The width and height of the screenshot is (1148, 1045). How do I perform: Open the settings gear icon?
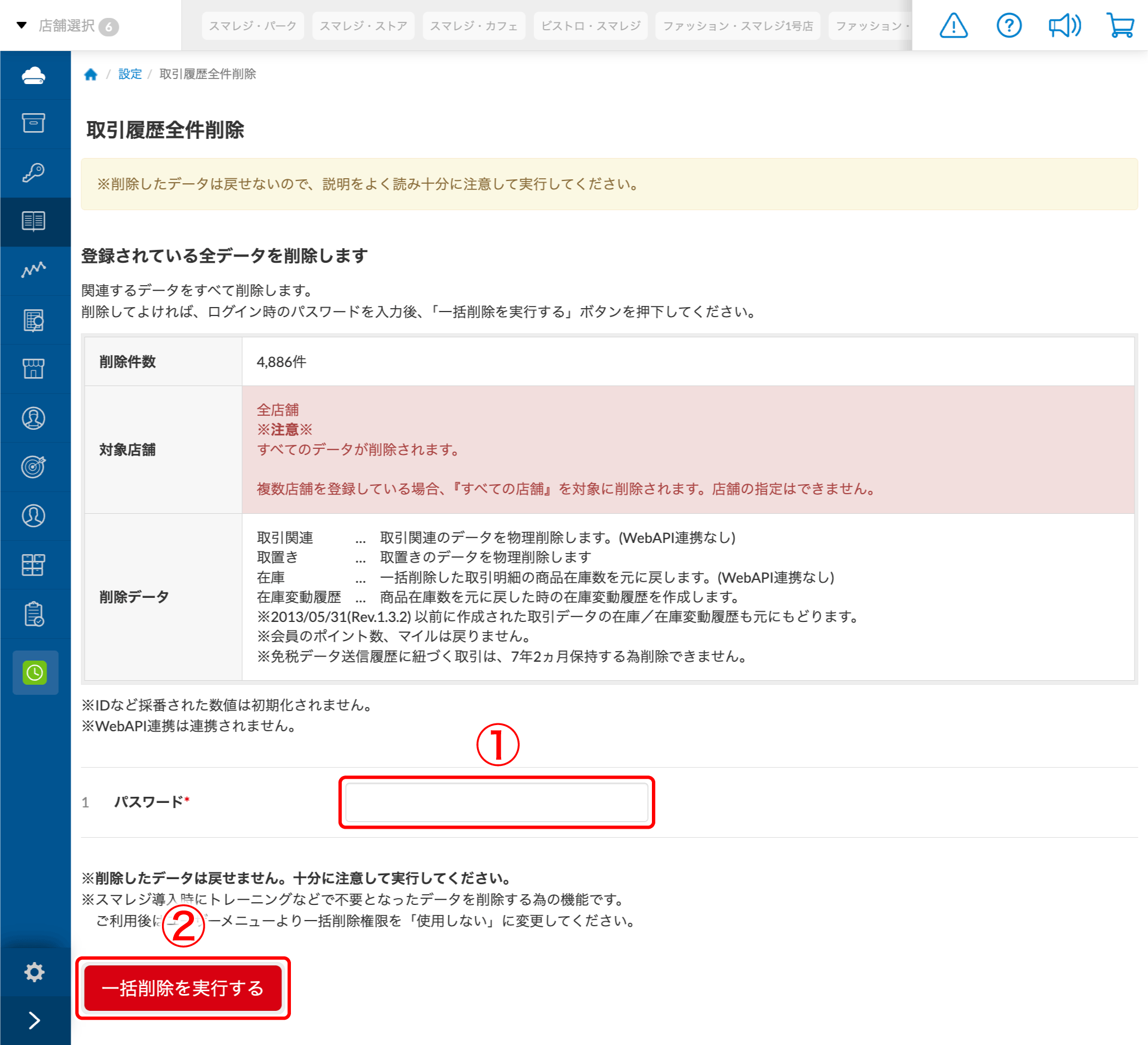coord(34,972)
